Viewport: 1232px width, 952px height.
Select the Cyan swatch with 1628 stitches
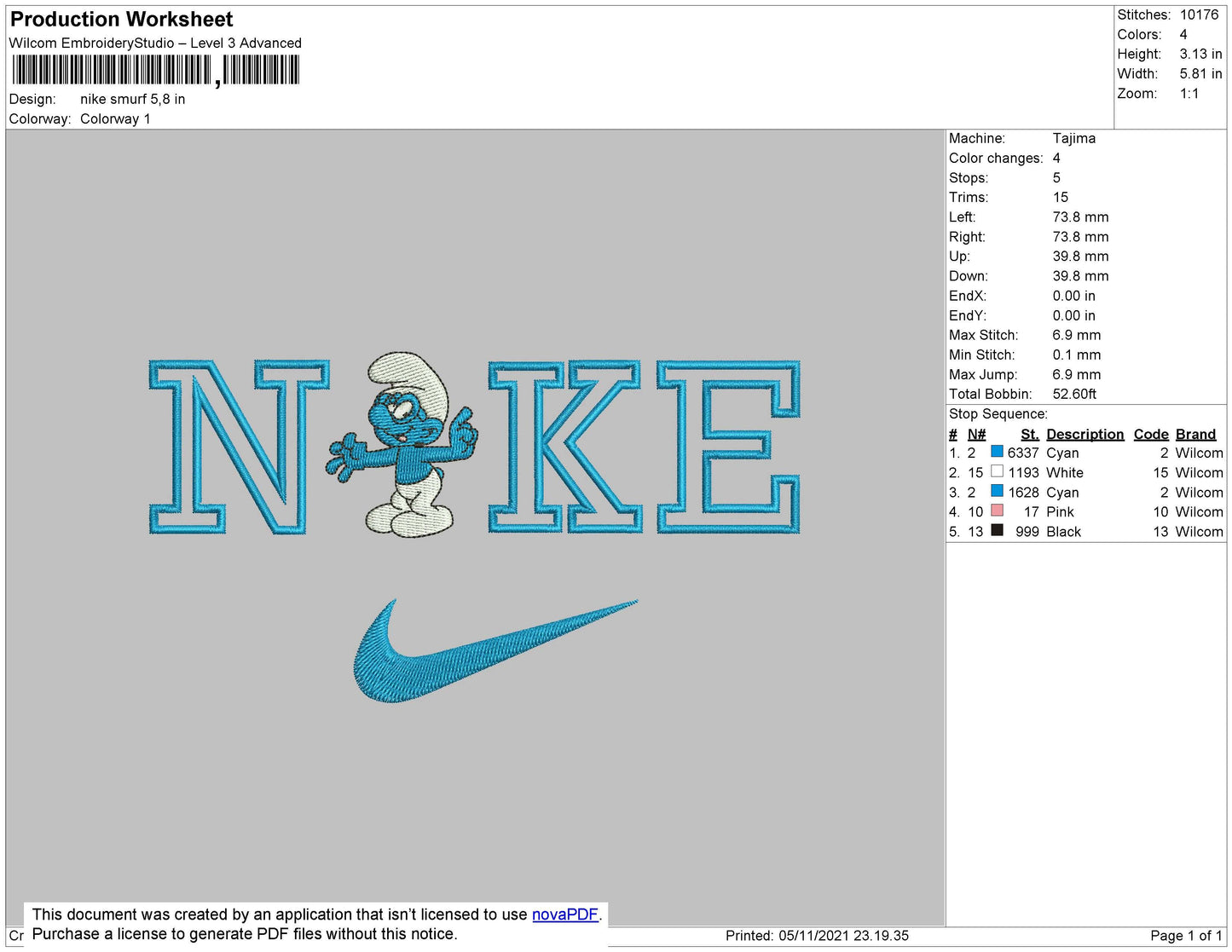pos(997,491)
